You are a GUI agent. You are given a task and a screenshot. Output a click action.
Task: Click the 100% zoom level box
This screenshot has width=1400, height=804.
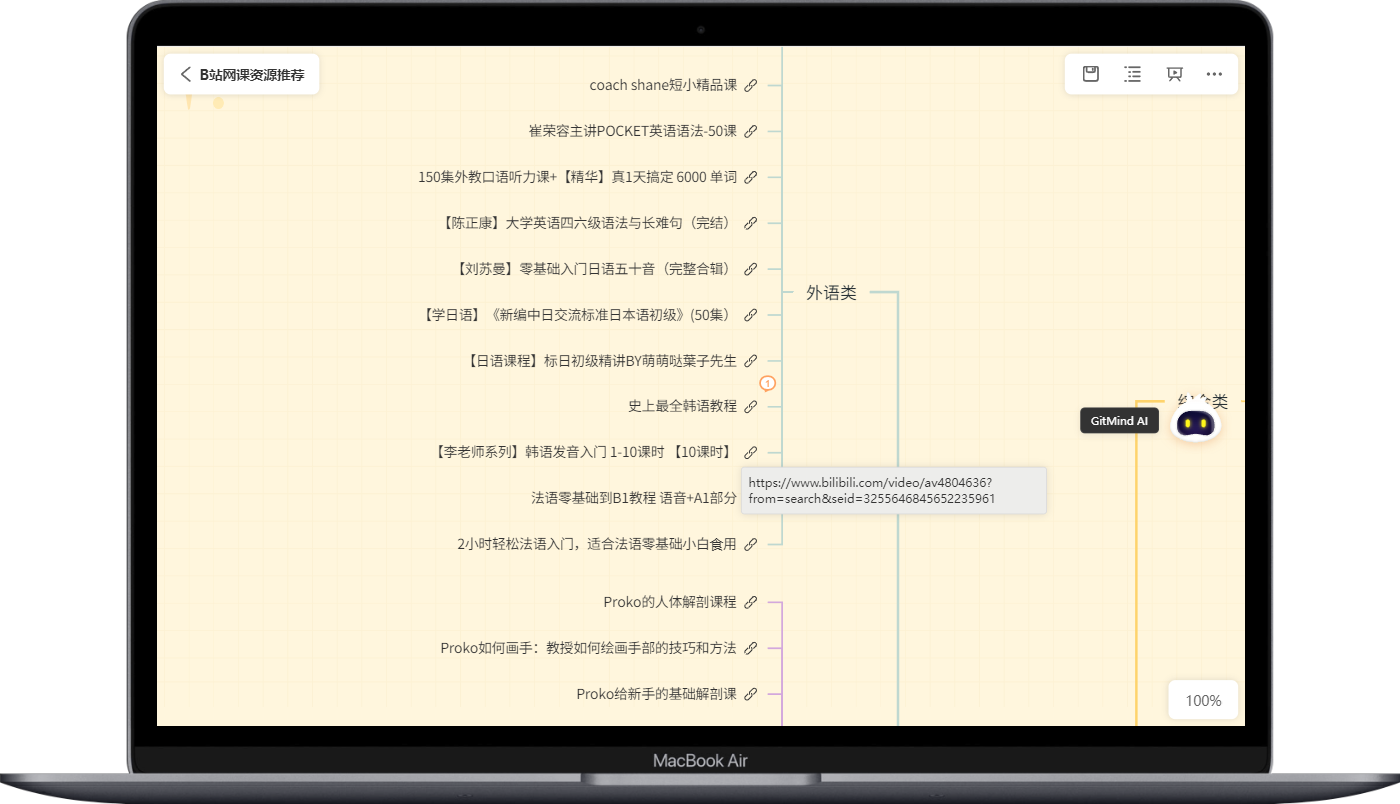pos(1203,700)
